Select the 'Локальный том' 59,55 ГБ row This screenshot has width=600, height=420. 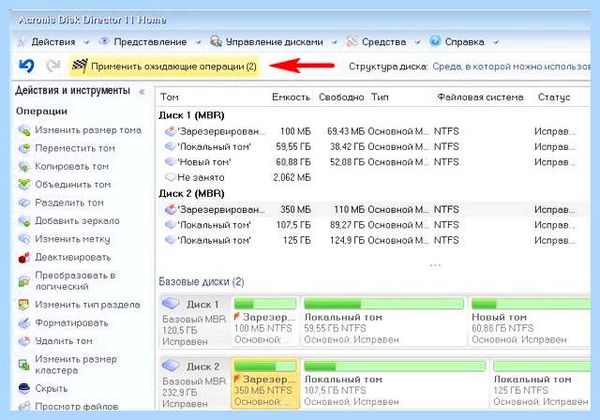373,147
